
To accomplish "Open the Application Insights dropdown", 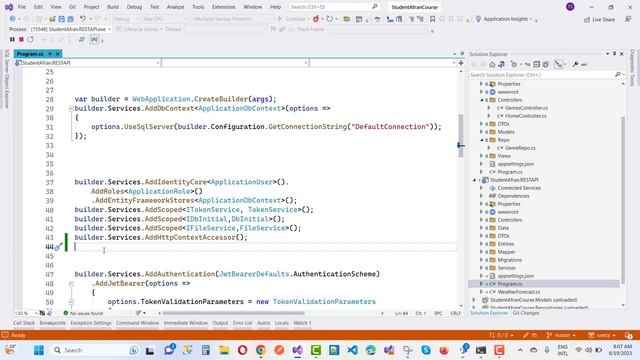I will tap(531, 19).
